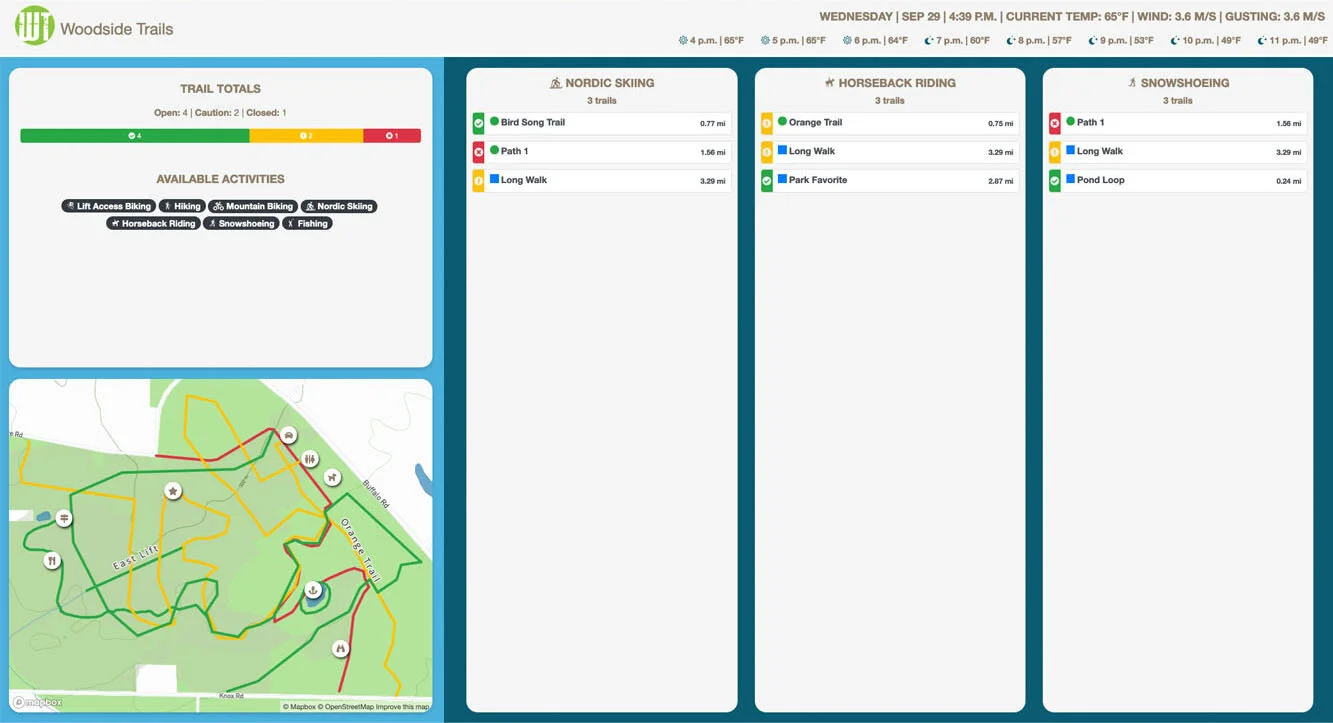Click the red closed segment of totals bar
This screenshot has height=723, width=1333.
pos(392,135)
